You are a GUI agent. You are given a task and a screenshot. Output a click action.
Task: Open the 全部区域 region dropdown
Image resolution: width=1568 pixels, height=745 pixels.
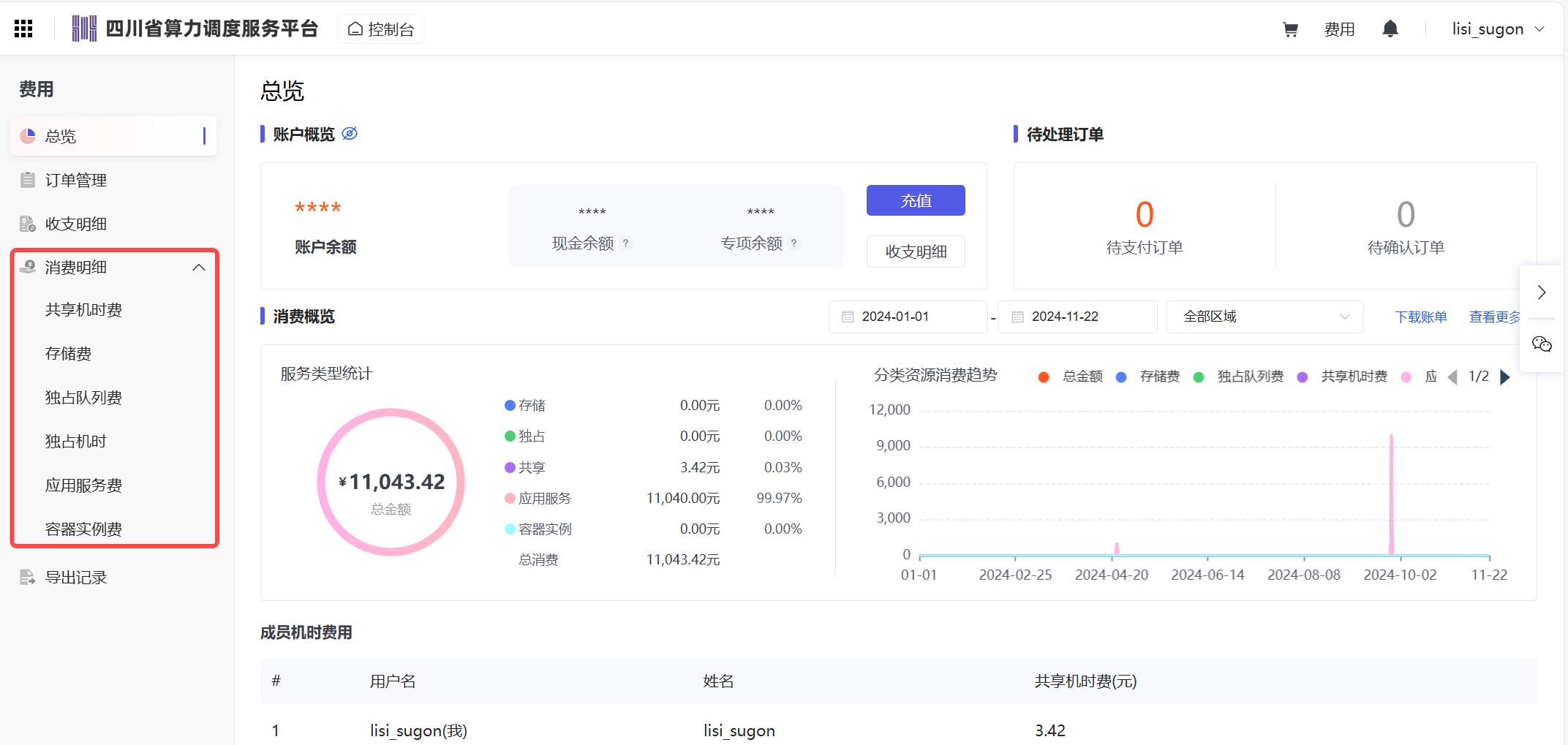(1264, 317)
